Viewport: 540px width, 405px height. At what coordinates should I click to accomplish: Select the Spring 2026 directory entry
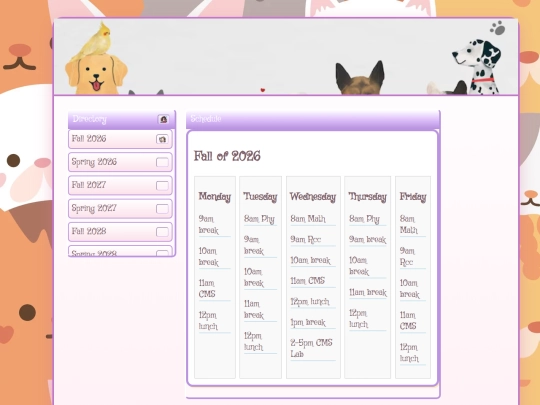(x=120, y=162)
